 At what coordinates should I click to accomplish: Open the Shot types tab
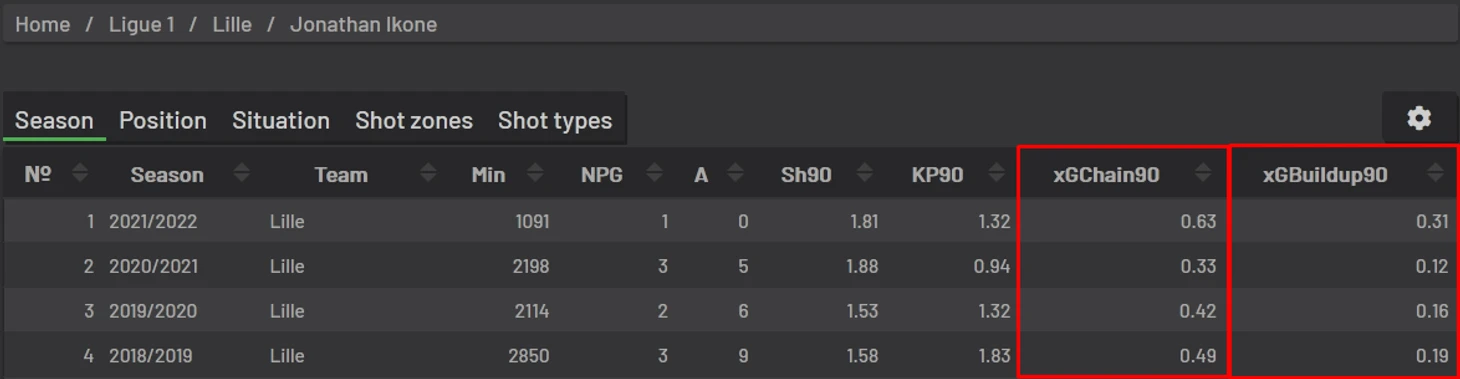point(555,120)
